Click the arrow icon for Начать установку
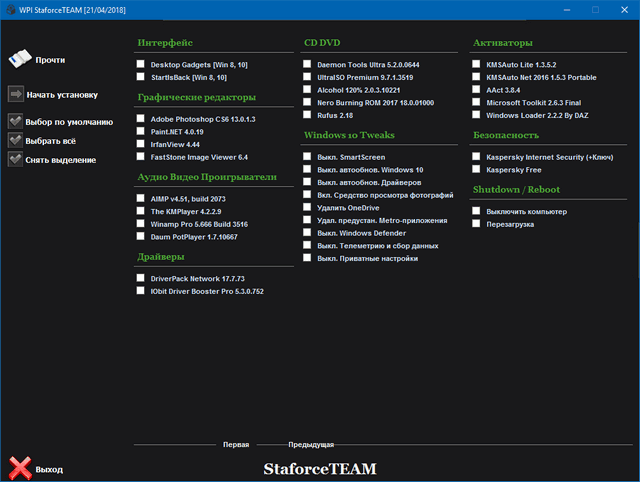Viewport: 640px width, 482px height. (16, 94)
